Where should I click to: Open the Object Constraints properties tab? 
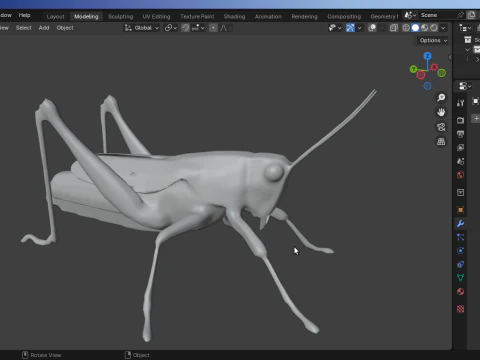tap(460, 264)
